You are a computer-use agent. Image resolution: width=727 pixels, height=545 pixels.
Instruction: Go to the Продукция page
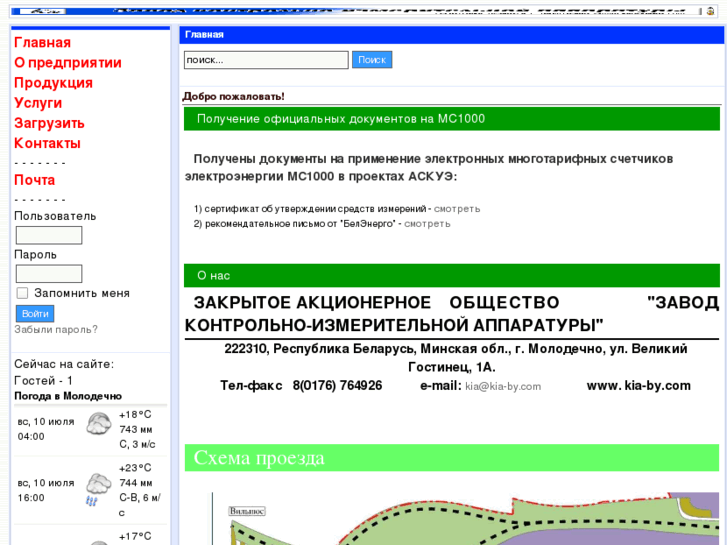click(53, 83)
